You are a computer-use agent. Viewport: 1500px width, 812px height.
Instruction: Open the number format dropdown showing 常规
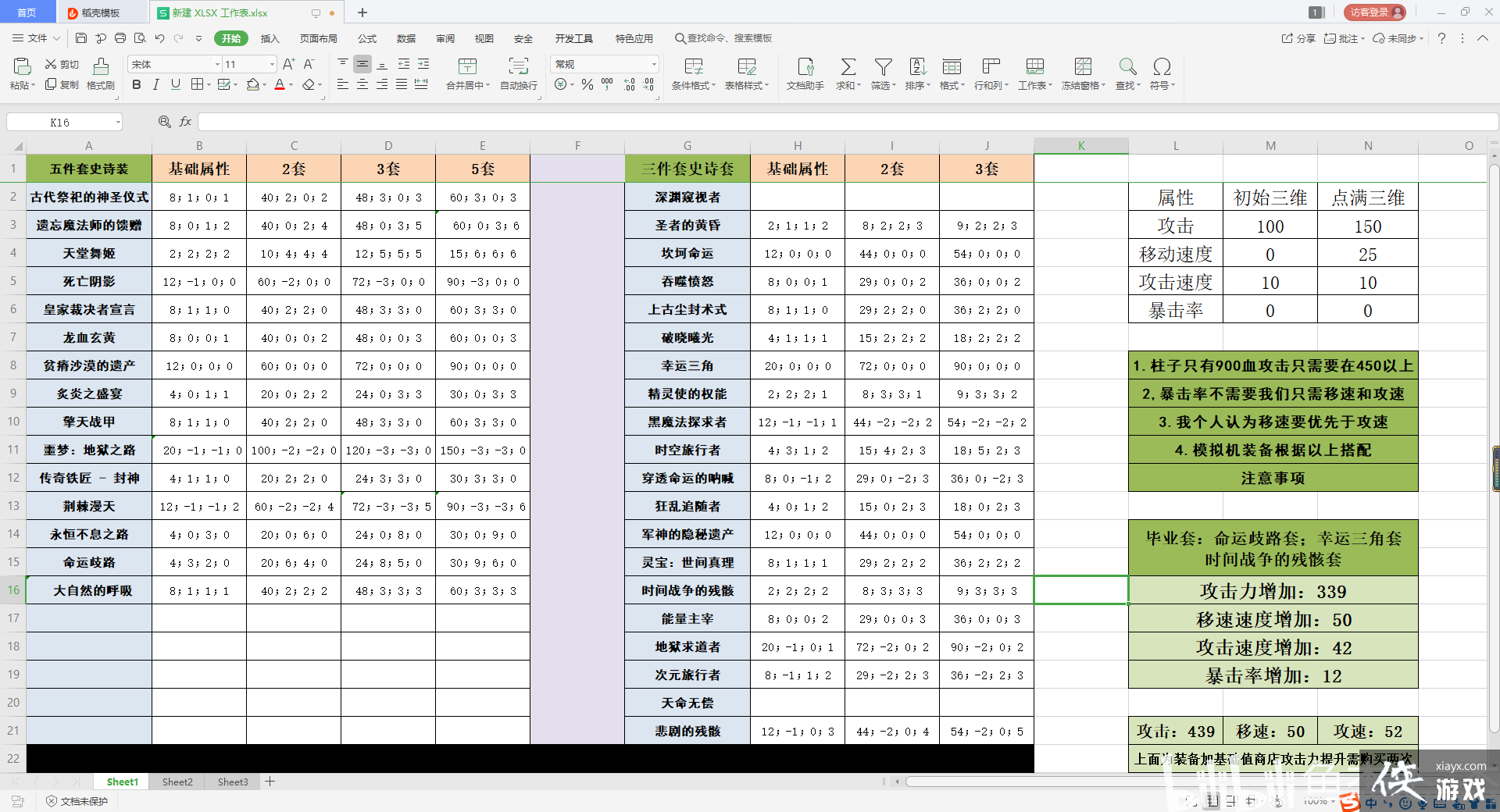[x=654, y=64]
